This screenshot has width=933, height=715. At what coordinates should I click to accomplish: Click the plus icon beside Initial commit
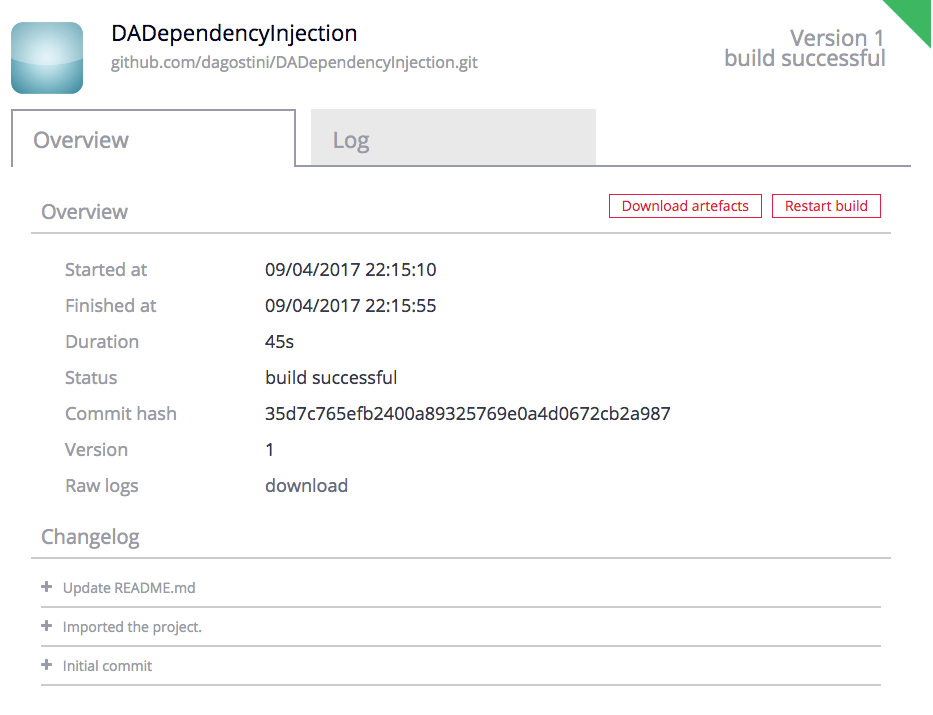(x=46, y=665)
